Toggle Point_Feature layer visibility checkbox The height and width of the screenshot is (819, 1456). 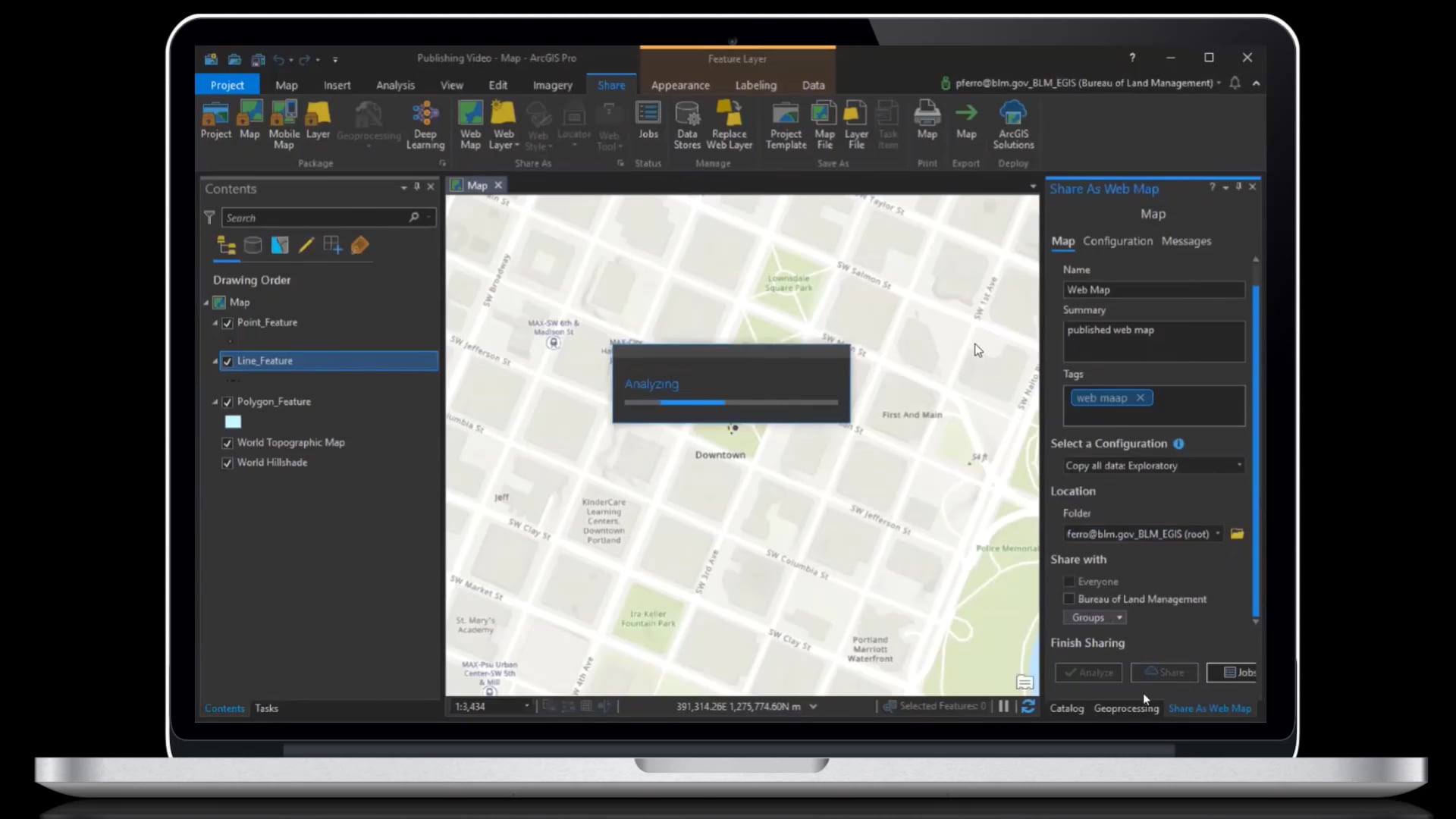point(227,323)
